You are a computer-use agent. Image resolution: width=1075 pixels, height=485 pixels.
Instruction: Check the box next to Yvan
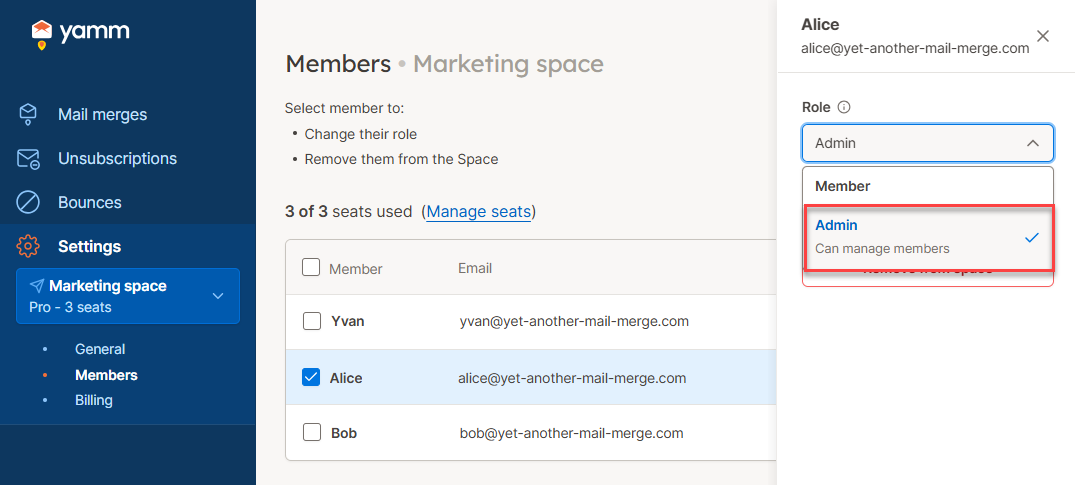(x=311, y=321)
